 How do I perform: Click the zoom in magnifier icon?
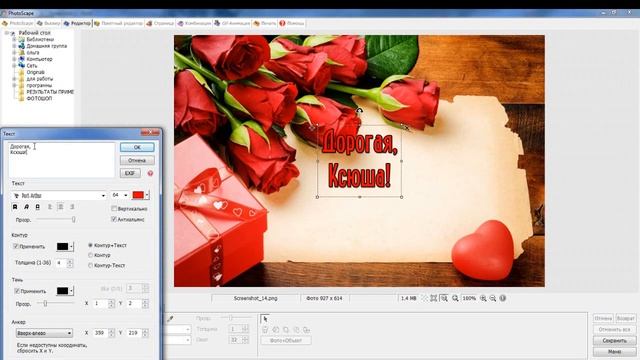pyautogui.click(x=483, y=298)
